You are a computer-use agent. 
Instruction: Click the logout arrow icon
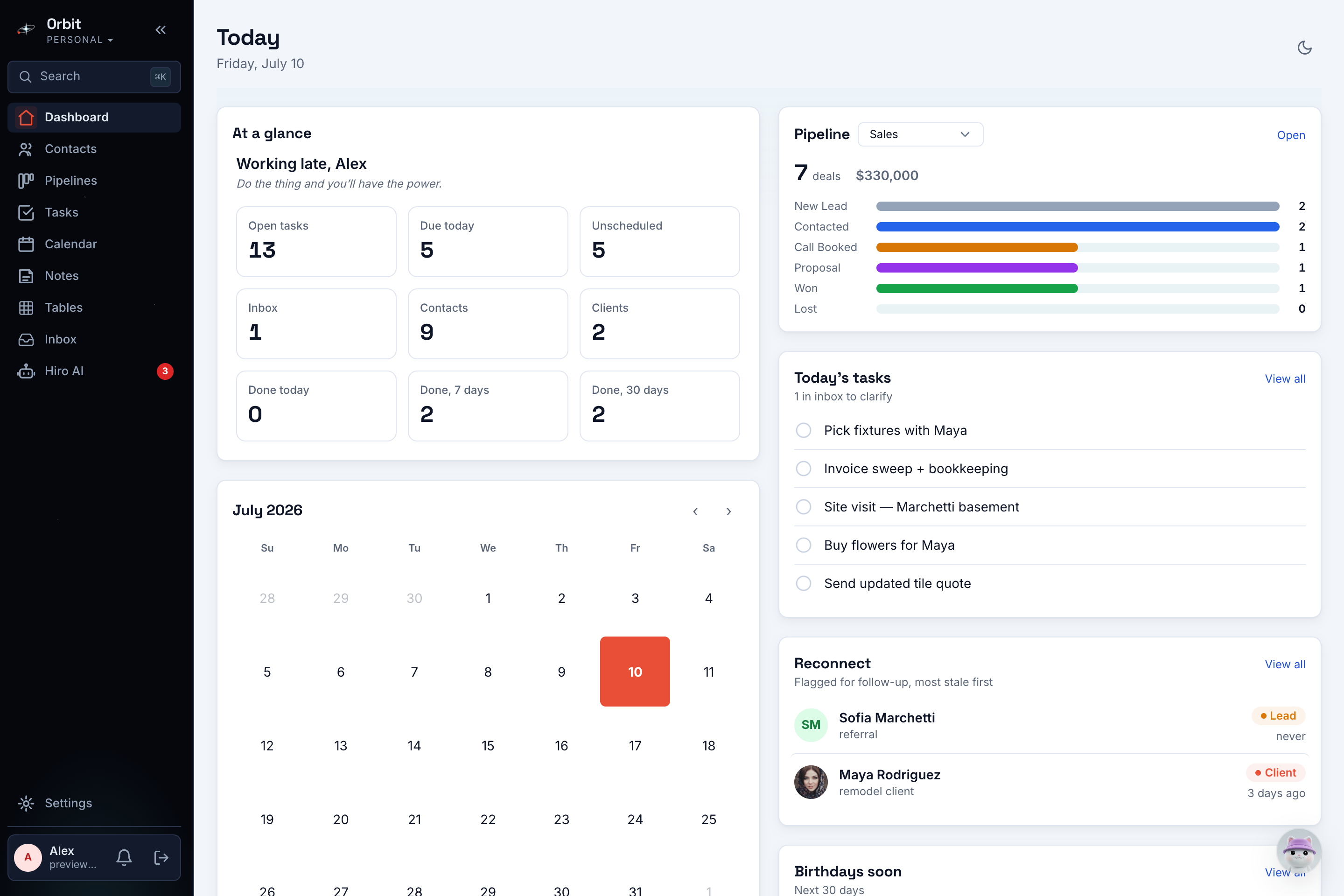pos(161,857)
